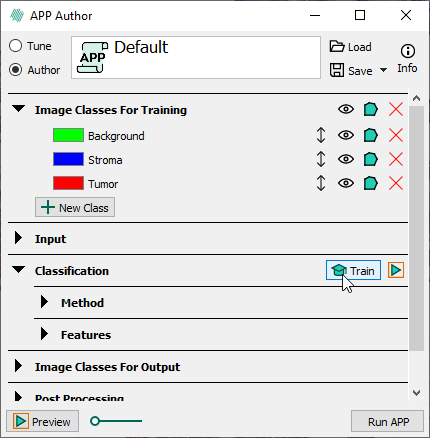Image resolution: width=430 pixels, height=438 pixels.
Task: Click the Run APP button
Action: tap(387, 422)
